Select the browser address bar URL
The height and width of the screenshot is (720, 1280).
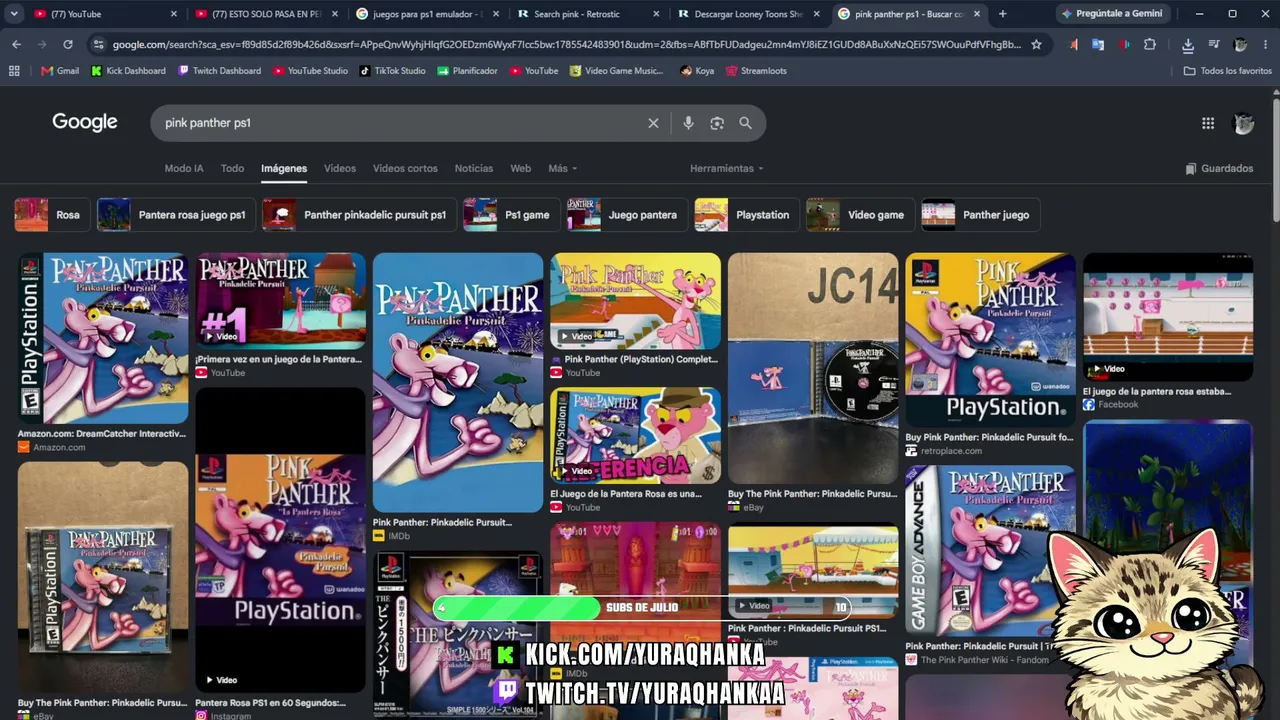coord(566,44)
